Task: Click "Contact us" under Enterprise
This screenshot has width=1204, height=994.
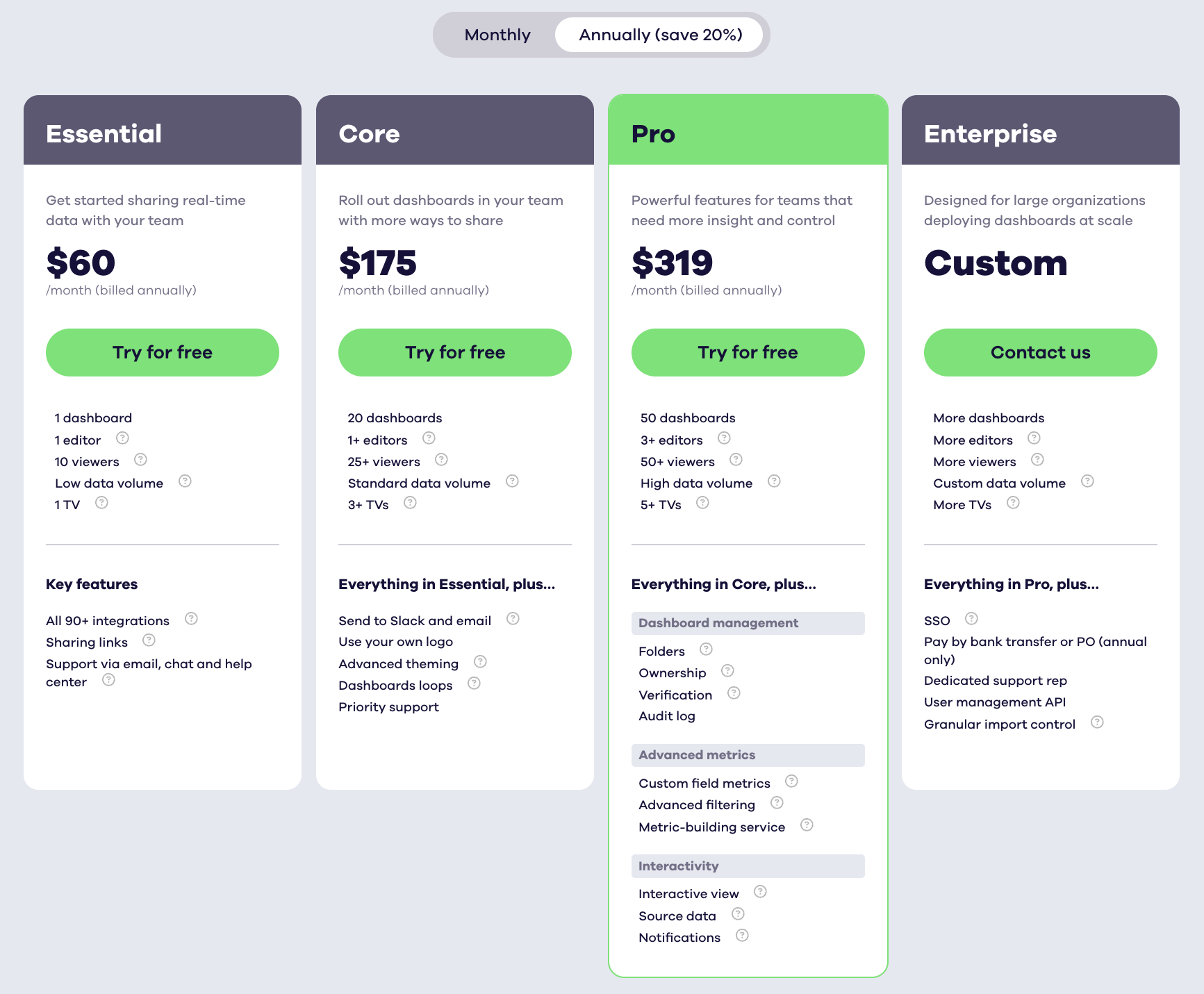Action: tap(1039, 352)
